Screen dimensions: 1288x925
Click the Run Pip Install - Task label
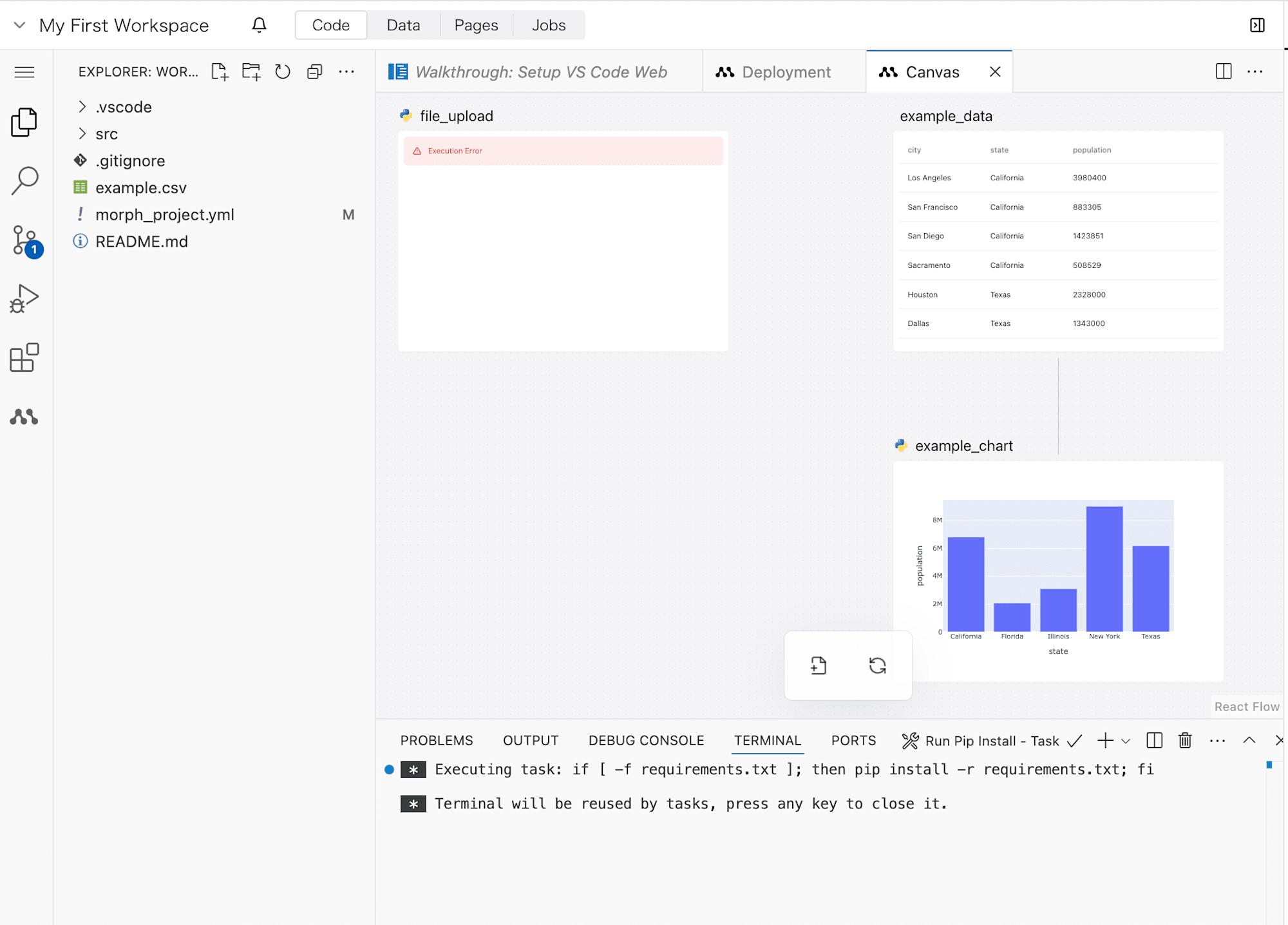tap(992, 741)
